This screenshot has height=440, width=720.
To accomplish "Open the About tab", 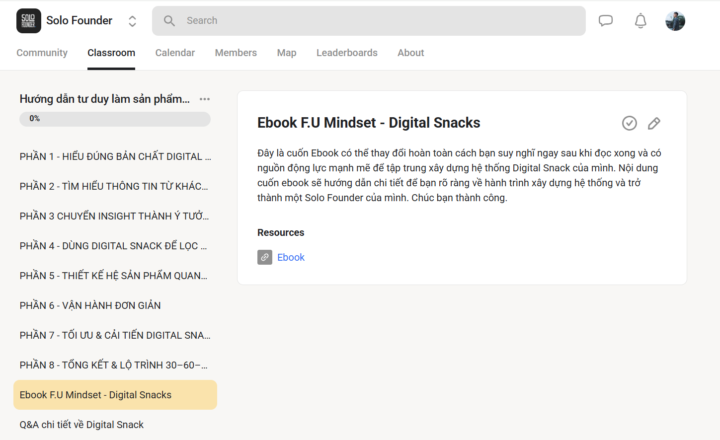I will 411,53.
